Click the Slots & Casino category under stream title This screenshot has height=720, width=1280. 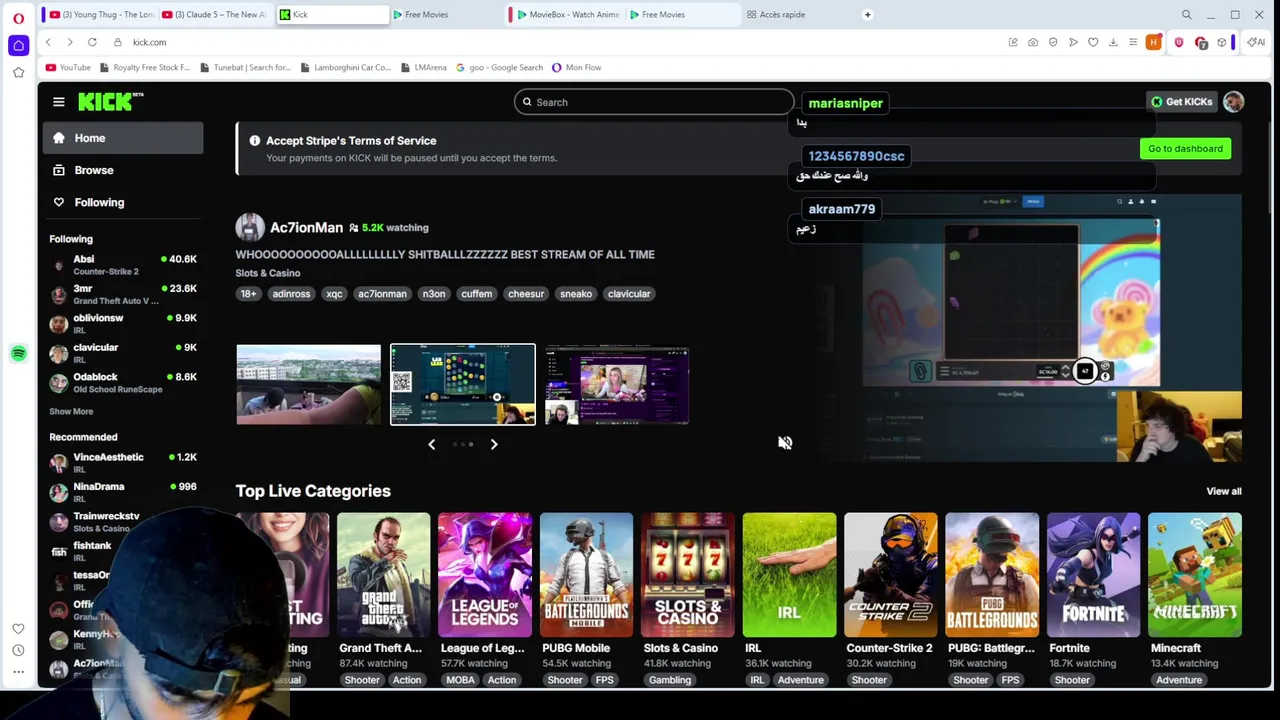(268, 273)
